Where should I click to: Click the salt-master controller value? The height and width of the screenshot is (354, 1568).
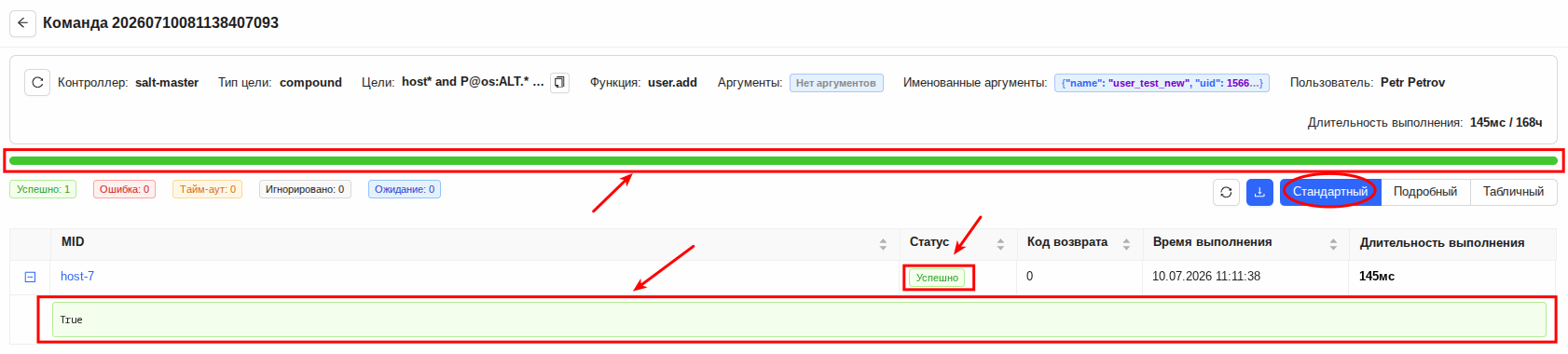167,83
